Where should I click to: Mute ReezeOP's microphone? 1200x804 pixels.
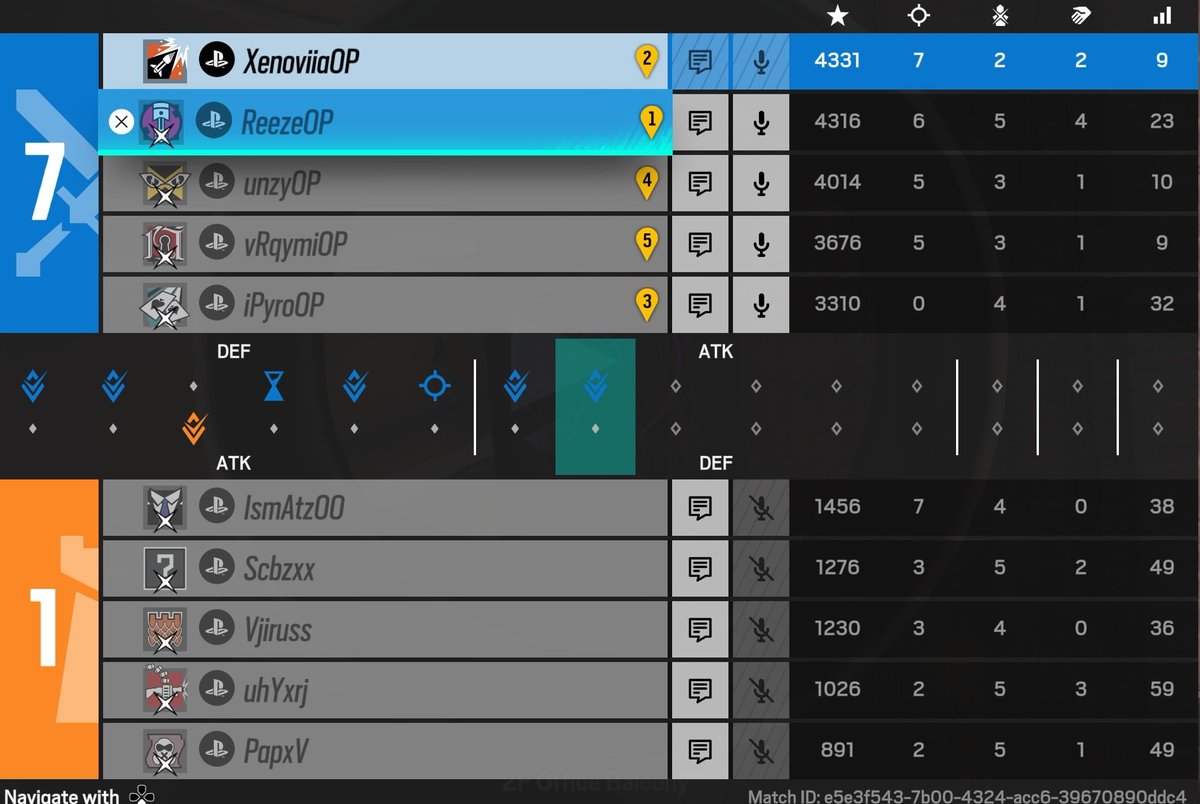(761, 122)
